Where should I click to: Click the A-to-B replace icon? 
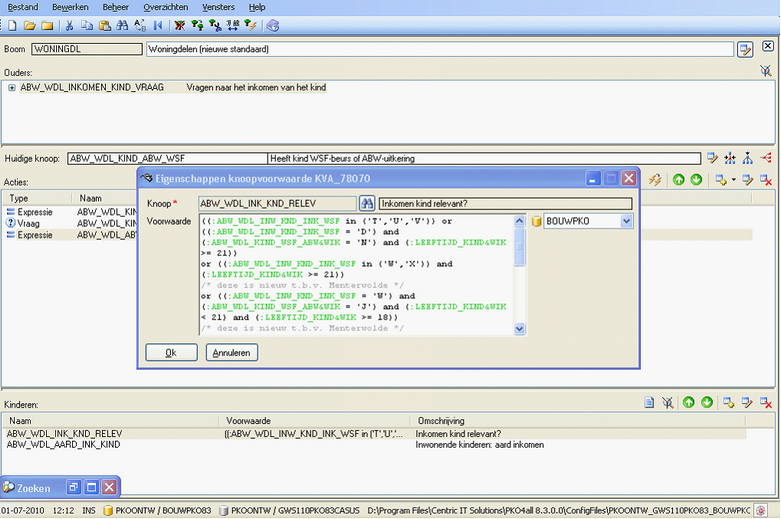140,25
